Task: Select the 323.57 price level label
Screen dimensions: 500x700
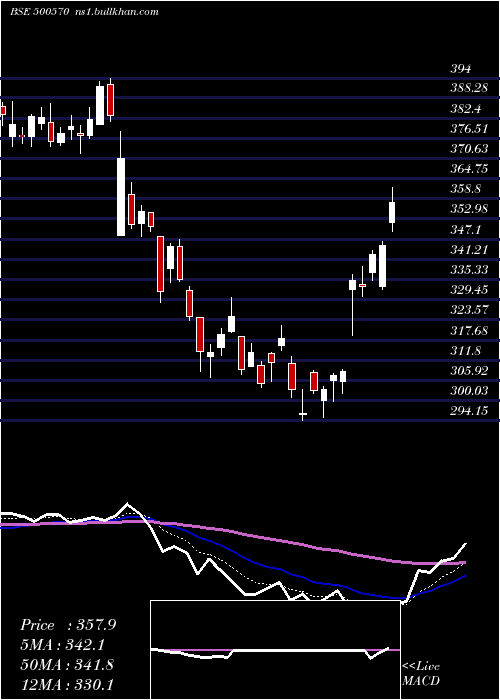Action: 469,310
